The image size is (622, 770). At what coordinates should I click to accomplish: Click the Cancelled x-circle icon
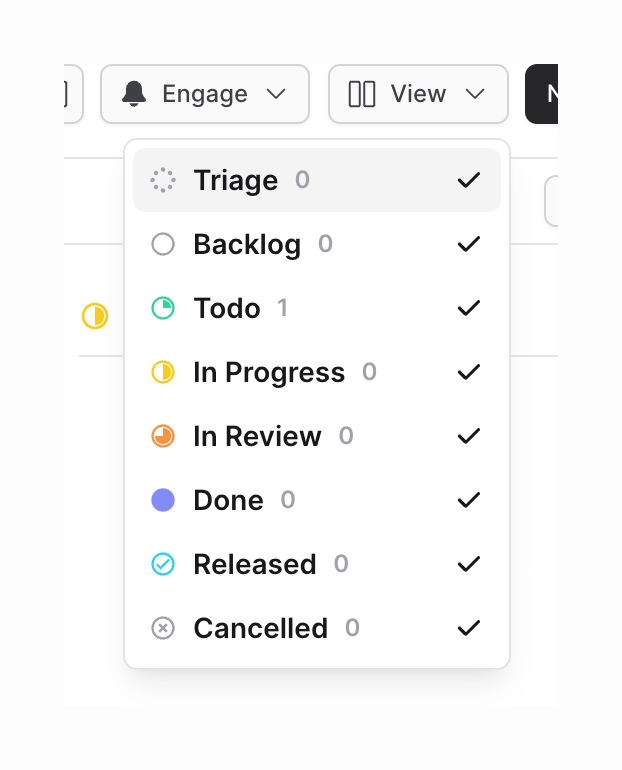pos(162,628)
